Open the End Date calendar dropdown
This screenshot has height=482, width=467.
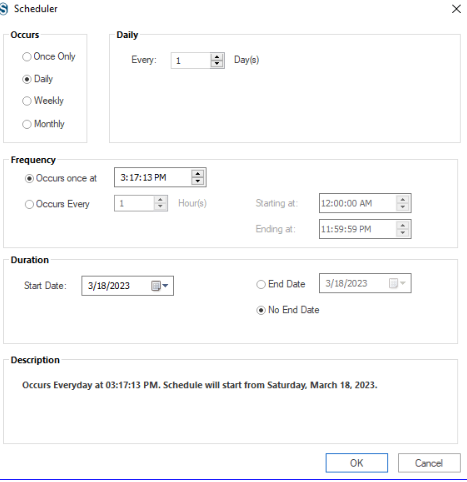(x=397, y=283)
